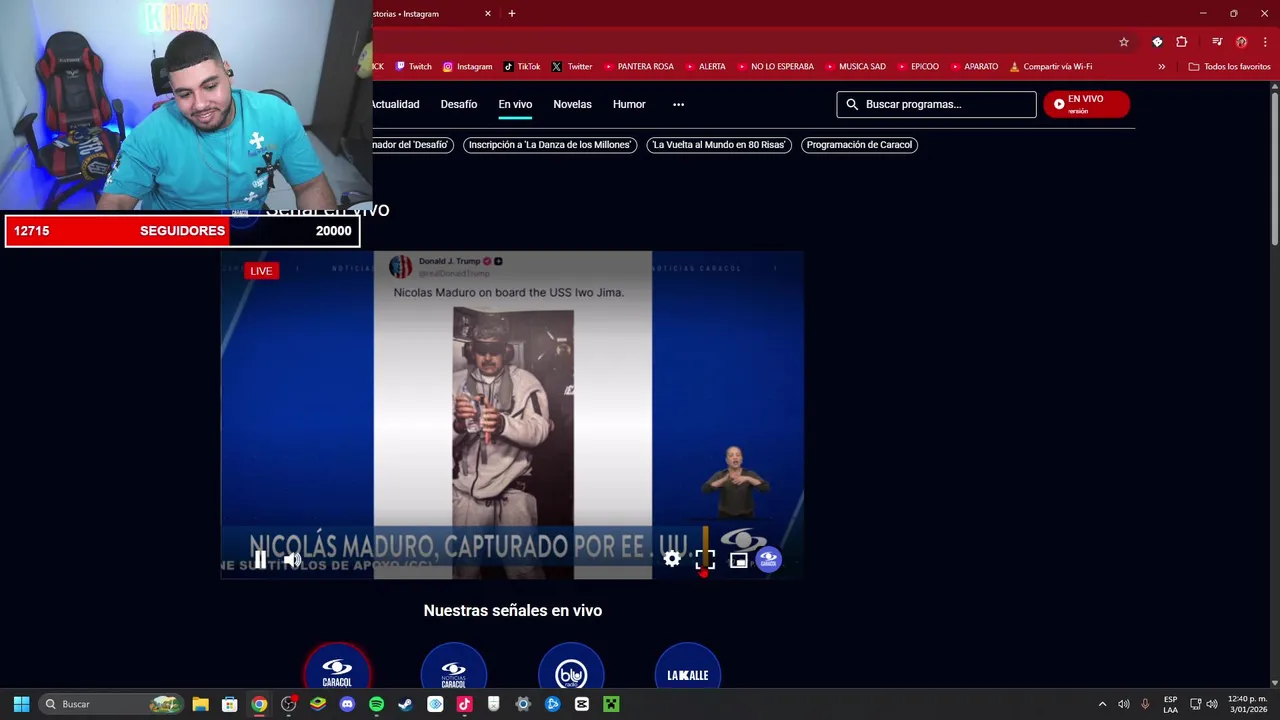This screenshot has width=1280, height=720.
Task: Show hidden system tray icons
Action: pyautogui.click(x=1102, y=704)
